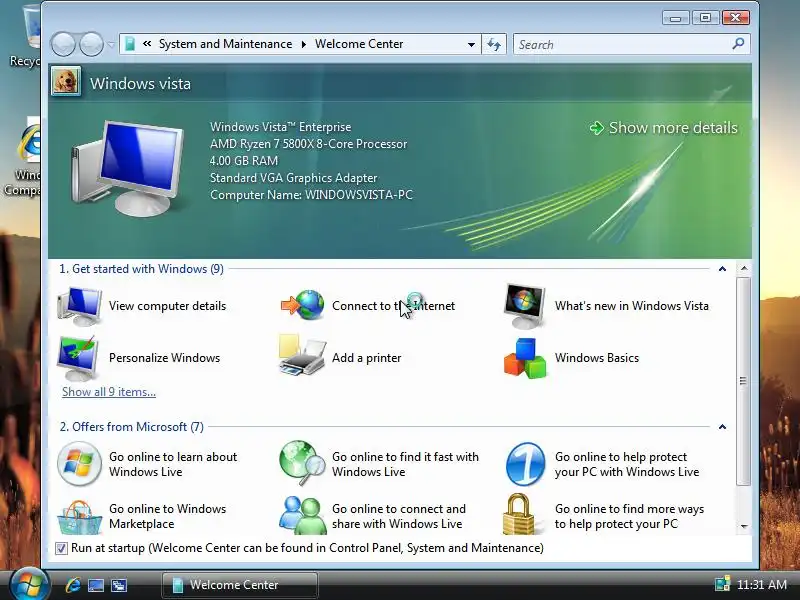
Task: Click the Standard VGA Graphics Adapter text
Action: tap(293, 178)
